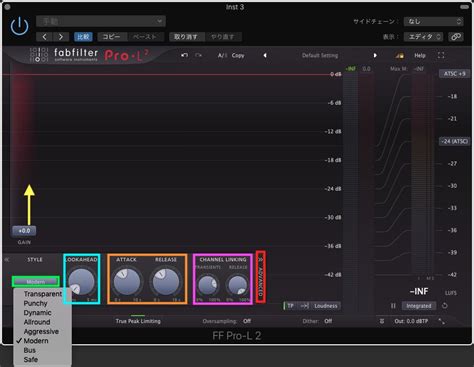Toggle True Peak Limiting
Screen dimensions: 474x367
tap(138, 321)
